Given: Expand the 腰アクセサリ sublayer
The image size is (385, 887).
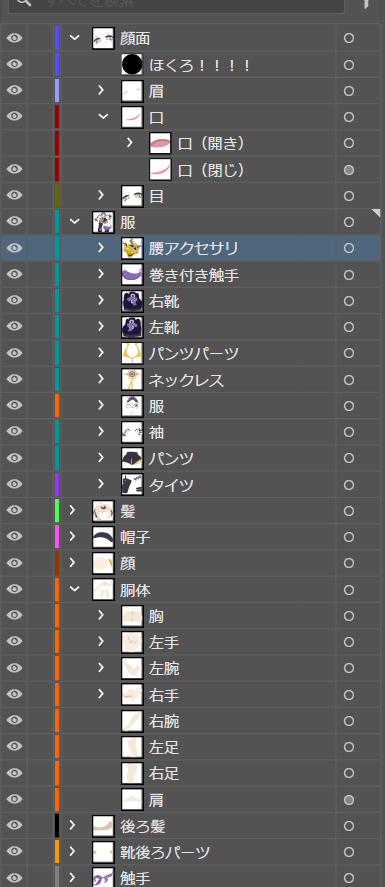Looking at the screenshot, I should [101, 248].
